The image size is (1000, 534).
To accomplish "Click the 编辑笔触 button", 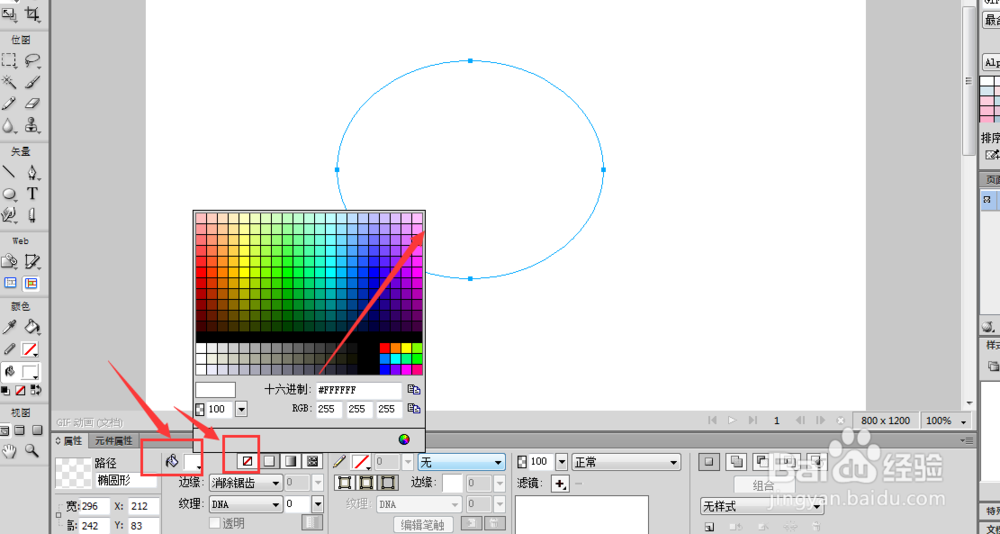I will (423, 524).
